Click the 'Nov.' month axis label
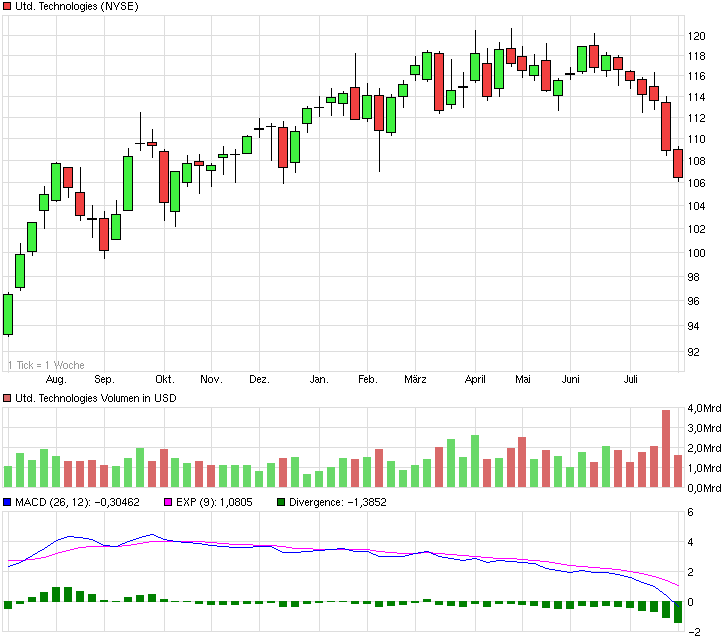Image resolution: width=726 pixels, height=640 pixels. click(212, 380)
